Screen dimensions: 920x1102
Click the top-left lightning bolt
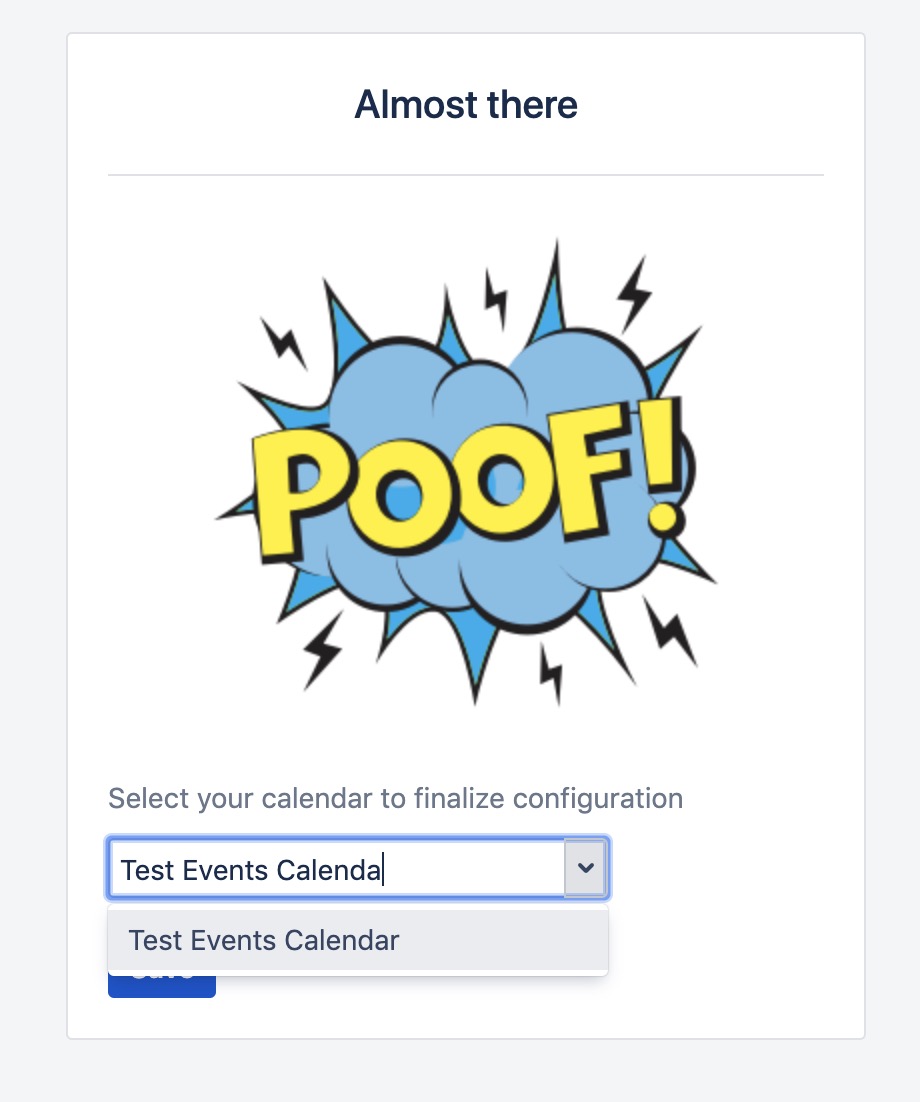[x=283, y=341]
